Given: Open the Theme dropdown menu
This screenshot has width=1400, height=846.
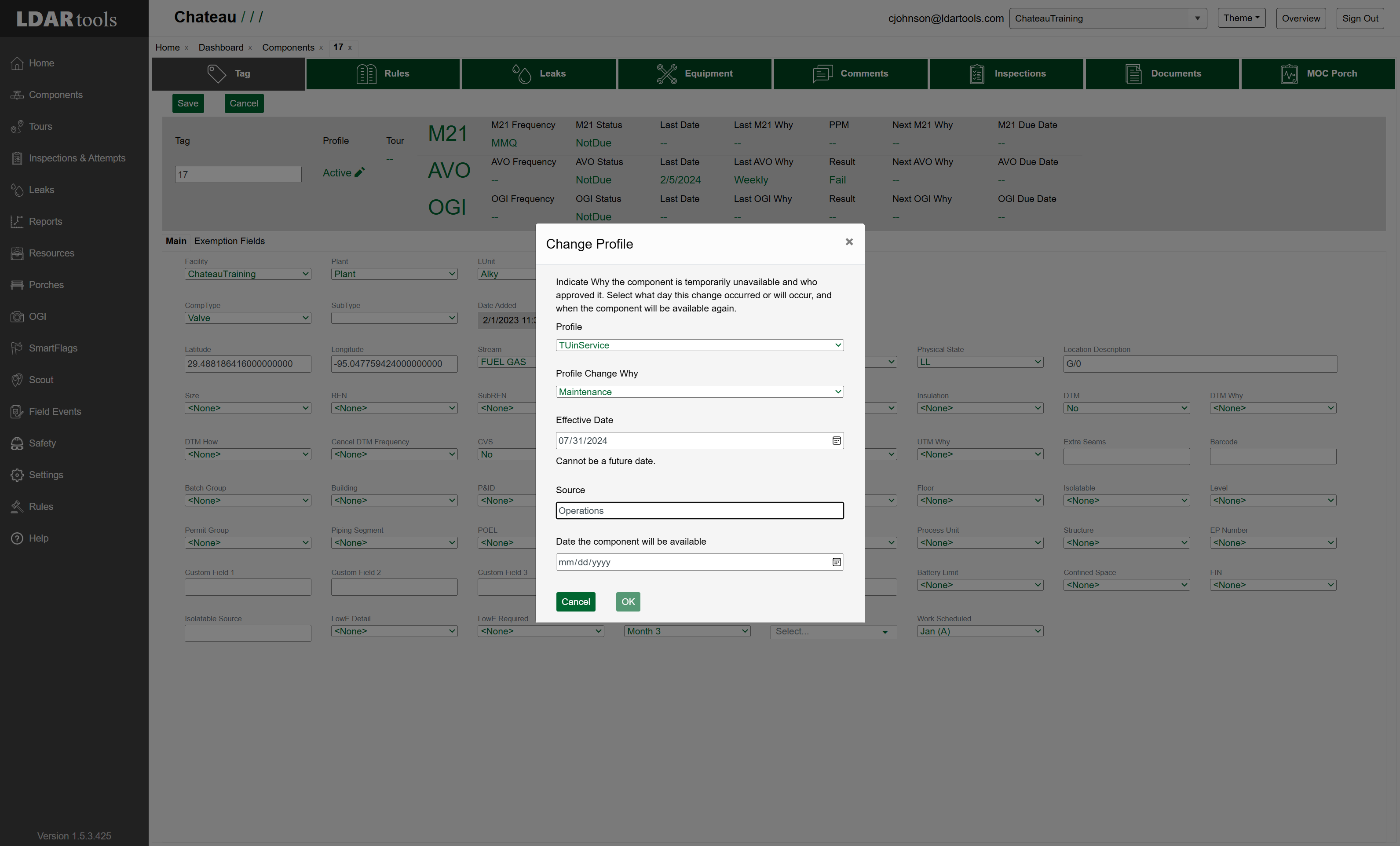Looking at the screenshot, I should coord(1241,18).
